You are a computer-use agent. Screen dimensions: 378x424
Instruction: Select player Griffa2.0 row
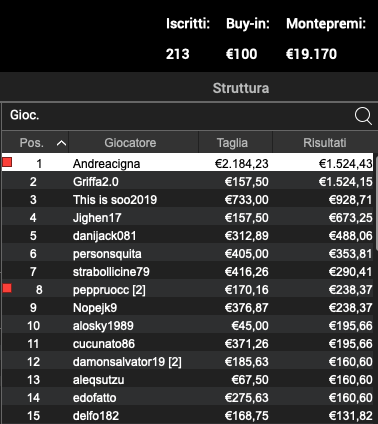pyautogui.click(x=187, y=182)
